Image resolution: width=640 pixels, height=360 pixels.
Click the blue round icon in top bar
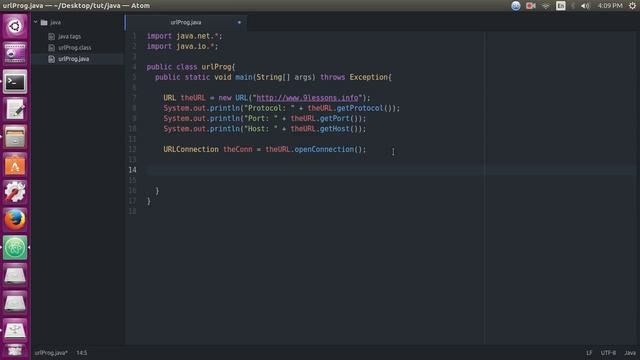coord(516,6)
